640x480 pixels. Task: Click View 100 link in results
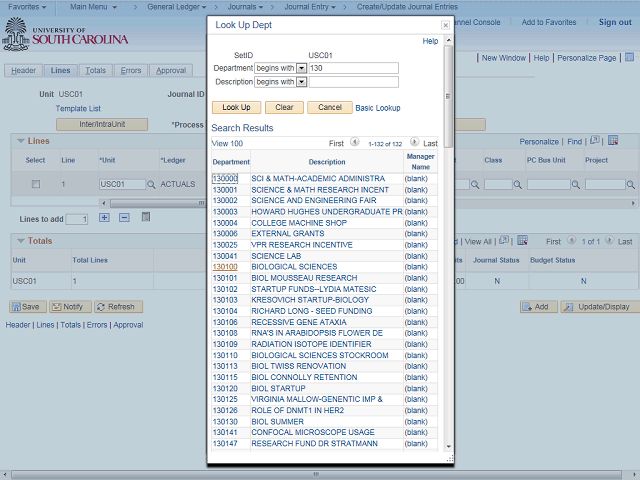coord(227,143)
